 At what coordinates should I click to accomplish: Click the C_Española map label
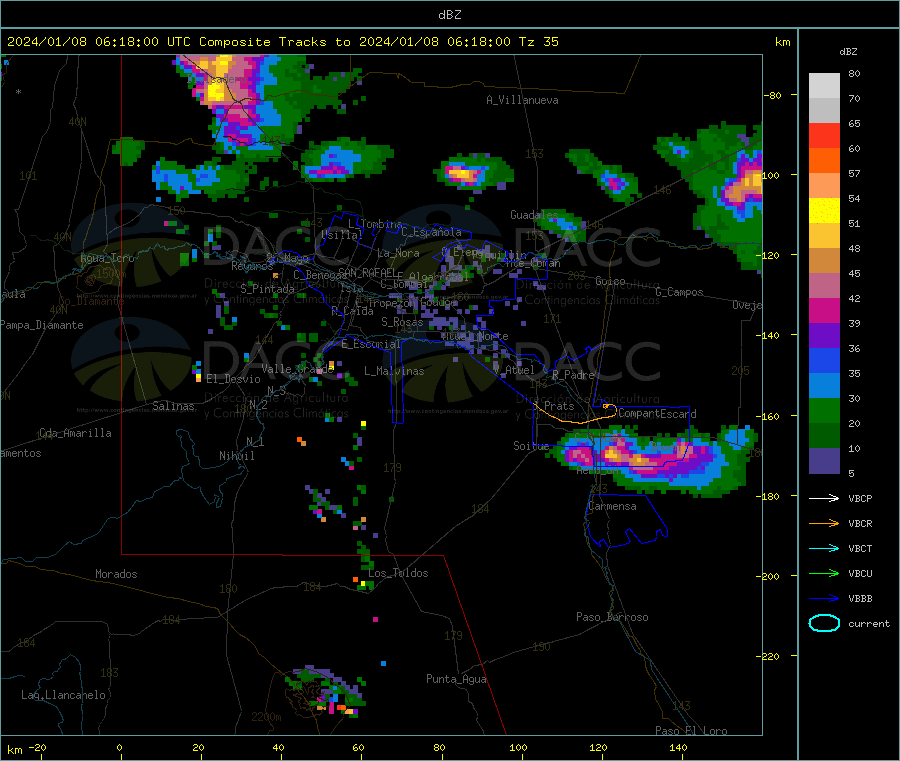click(431, 232)
